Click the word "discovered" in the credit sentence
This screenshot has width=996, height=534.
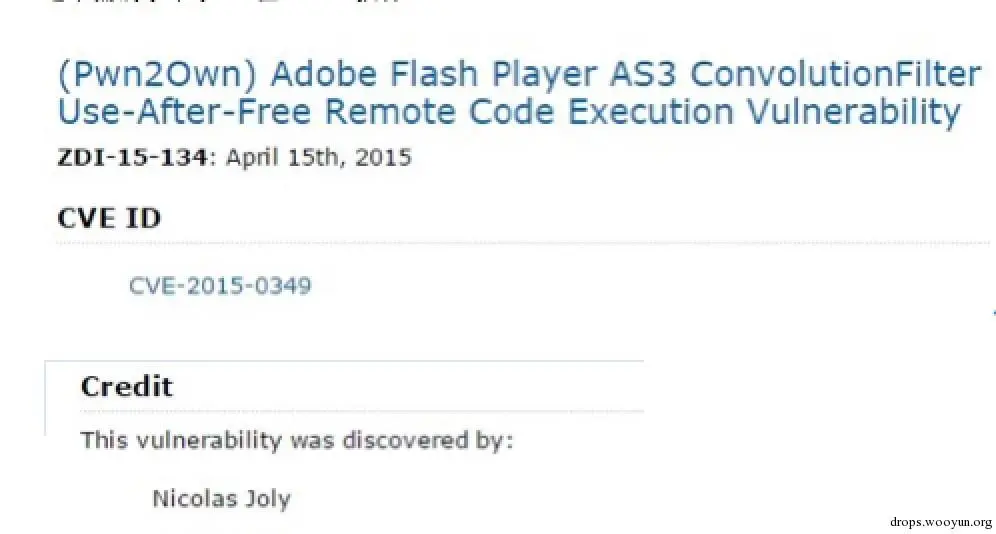point(394,440)
